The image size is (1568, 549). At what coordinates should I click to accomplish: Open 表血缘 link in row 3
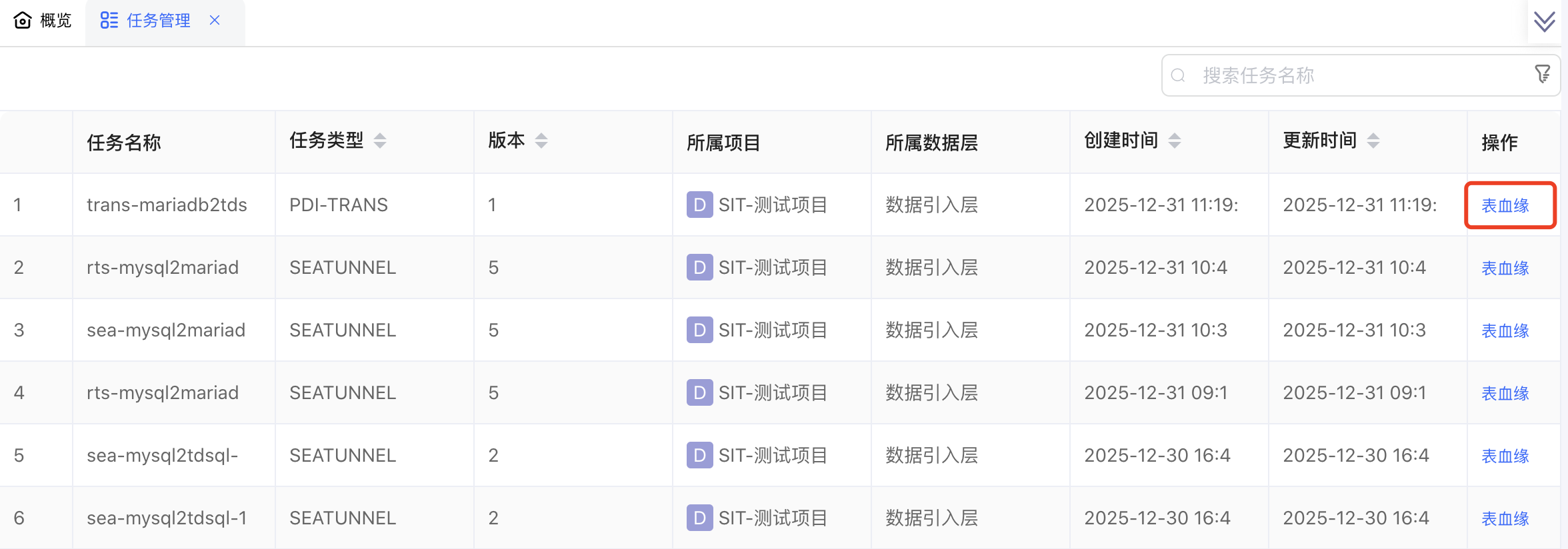(x=1505, y=331)
